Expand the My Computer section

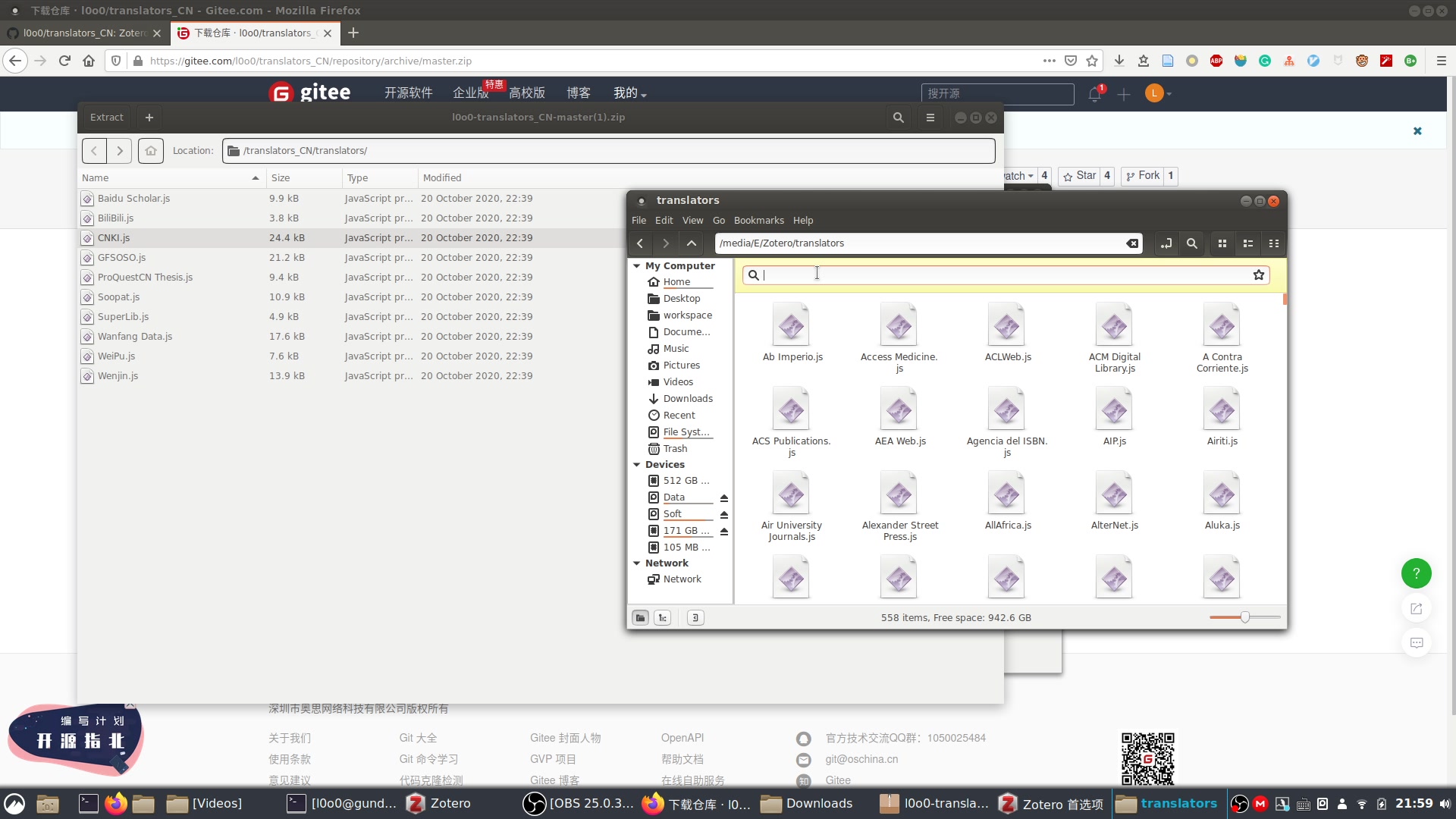tap(636, 265)
